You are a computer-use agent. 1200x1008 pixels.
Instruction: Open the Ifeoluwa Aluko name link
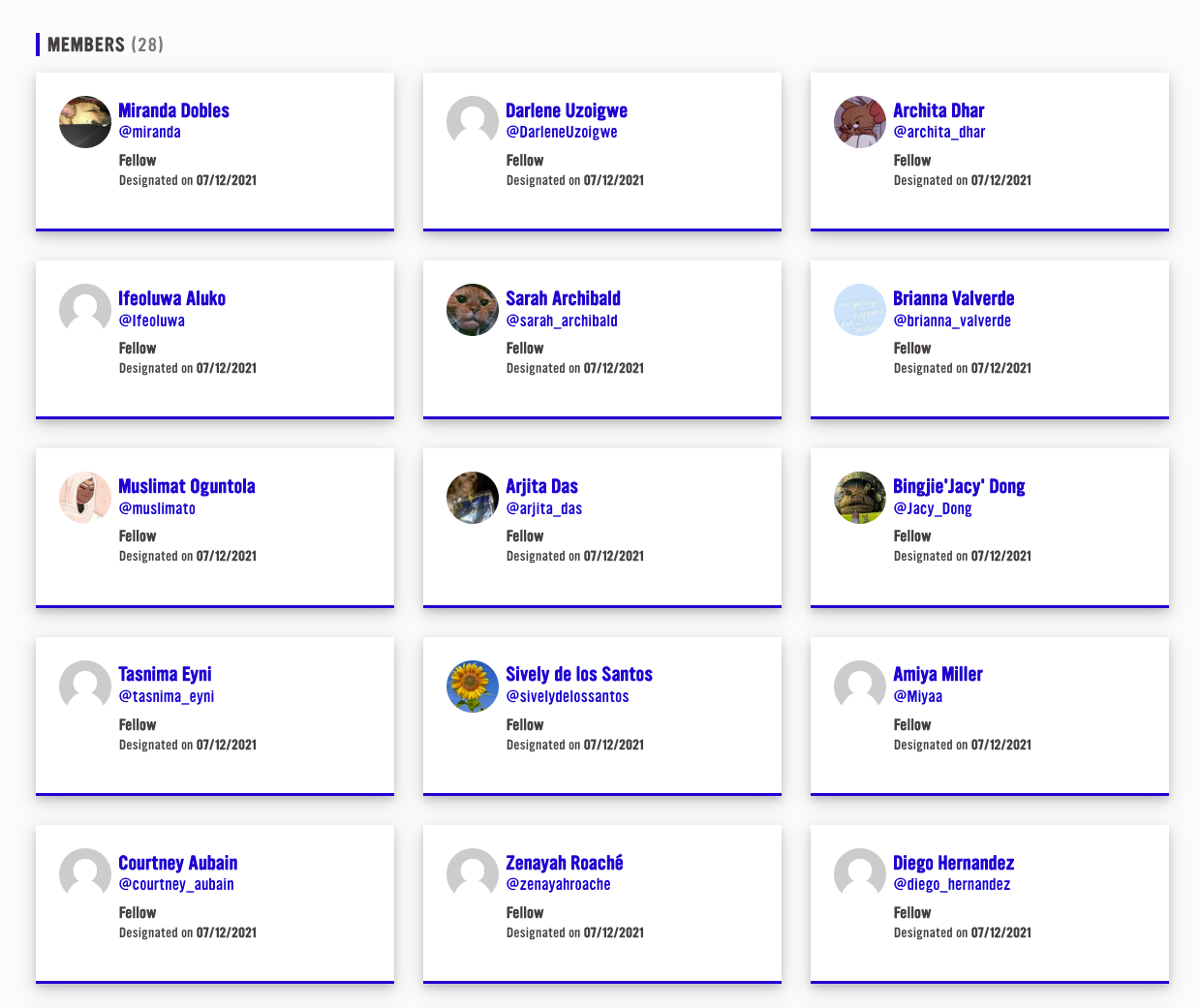point(171,298)
